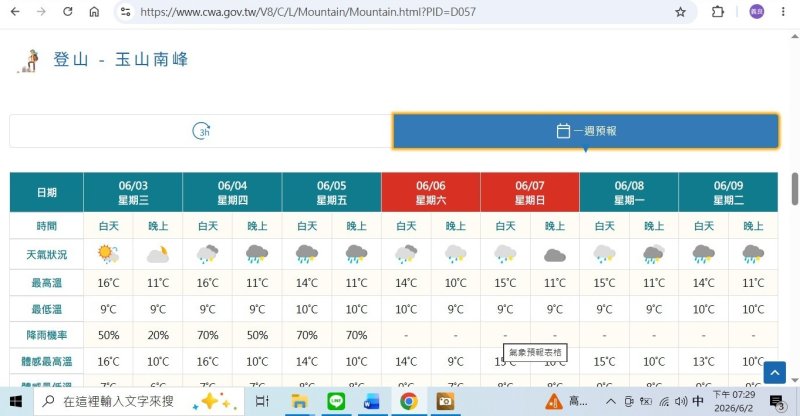800x416 pixels.
Task: Click the address bar URL
Action: click(x=308, y=12)
